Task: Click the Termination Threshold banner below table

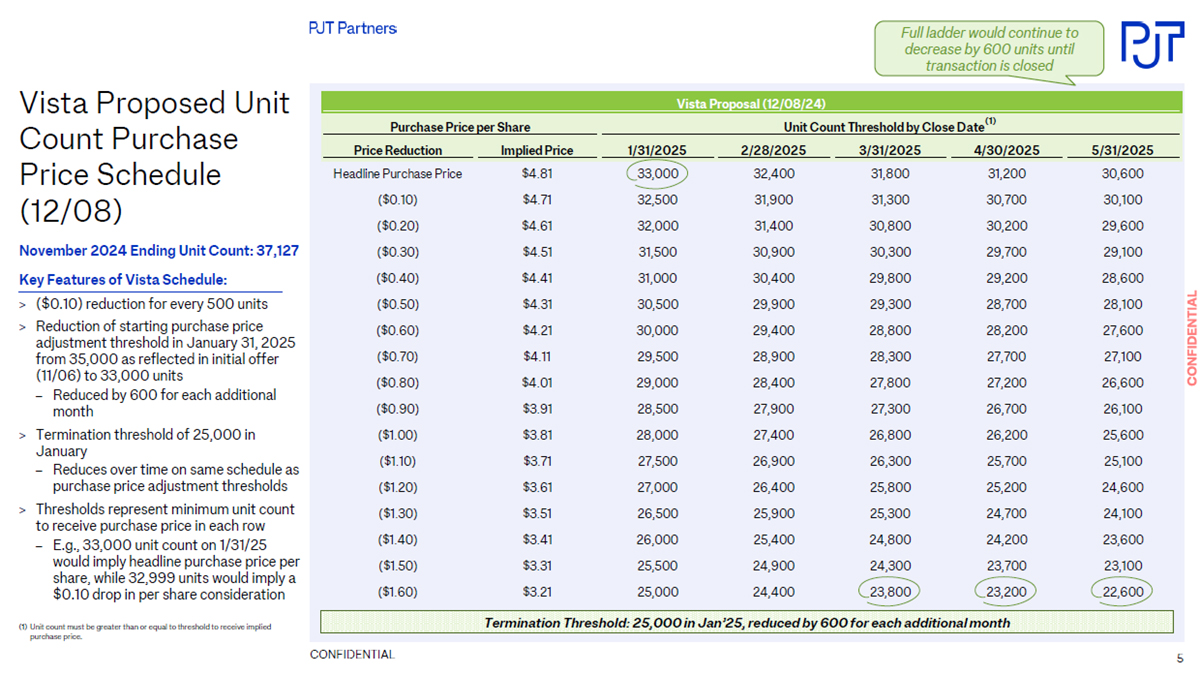Action: point(746,623)
